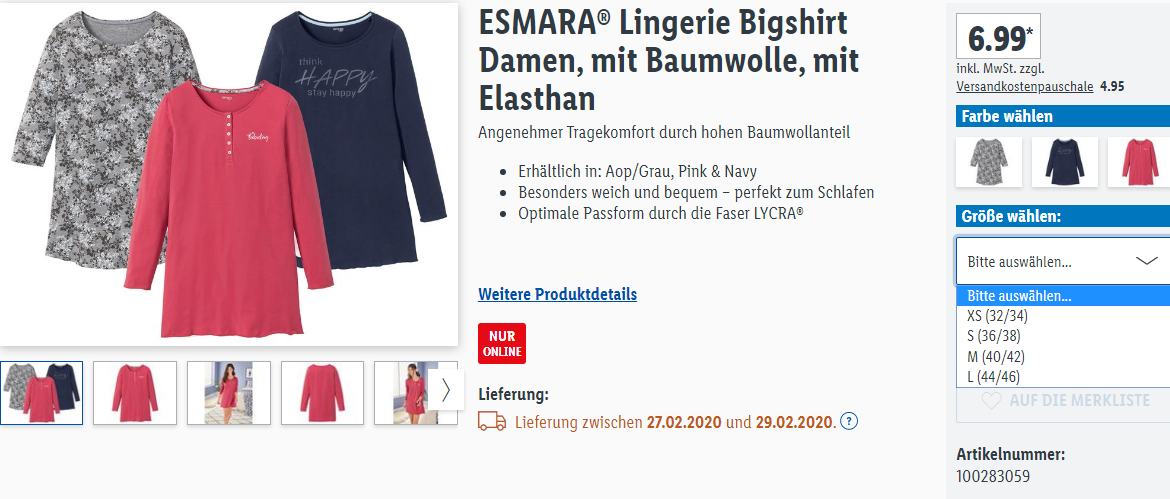Viewport: 1170px width, 499px height.
Task: Open the Versandkostenpauschale link
Action: (x=1024, y=87)
